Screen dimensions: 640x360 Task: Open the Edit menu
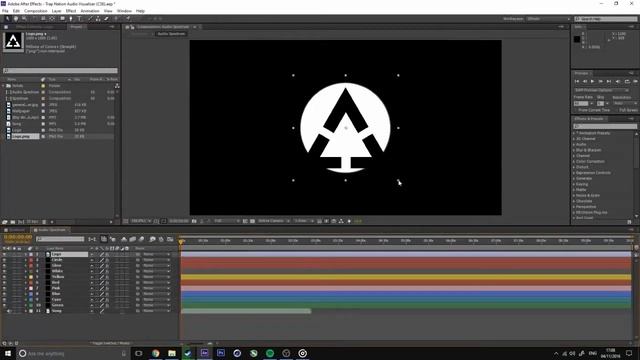(16, 11)
